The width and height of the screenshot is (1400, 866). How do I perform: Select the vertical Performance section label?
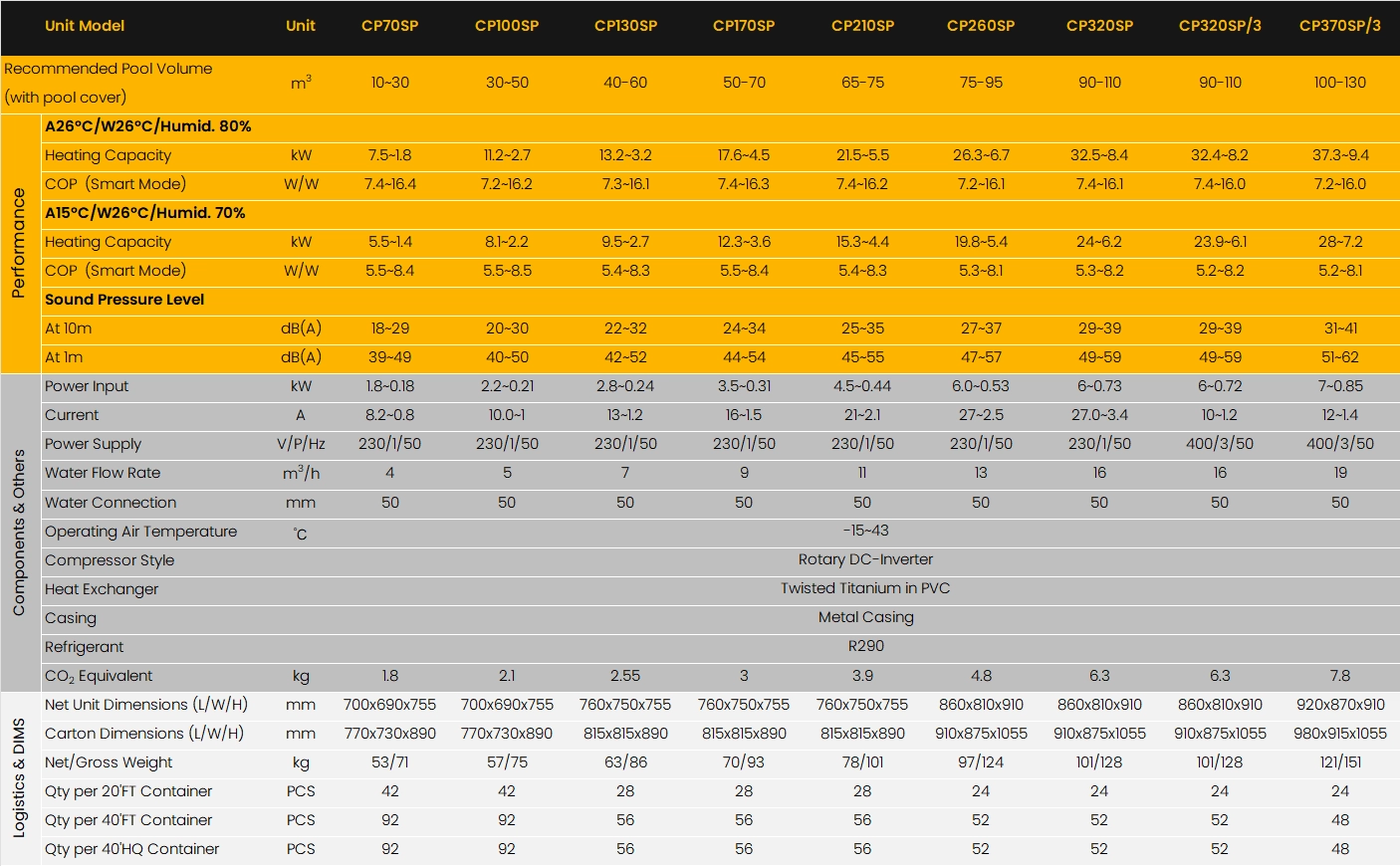click(x=18, y=244)
